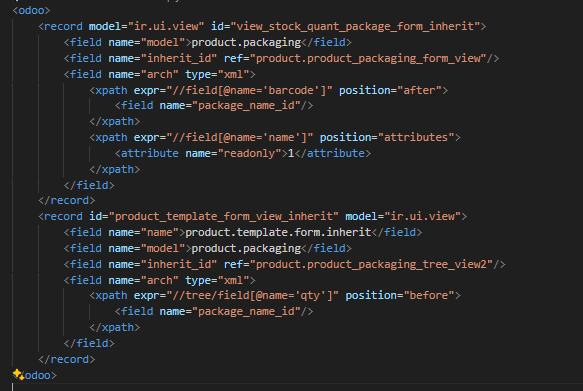Click the id "product_template_form_view_inherit" string
Viewport: 583px width, 391px height.
(223, 216)
